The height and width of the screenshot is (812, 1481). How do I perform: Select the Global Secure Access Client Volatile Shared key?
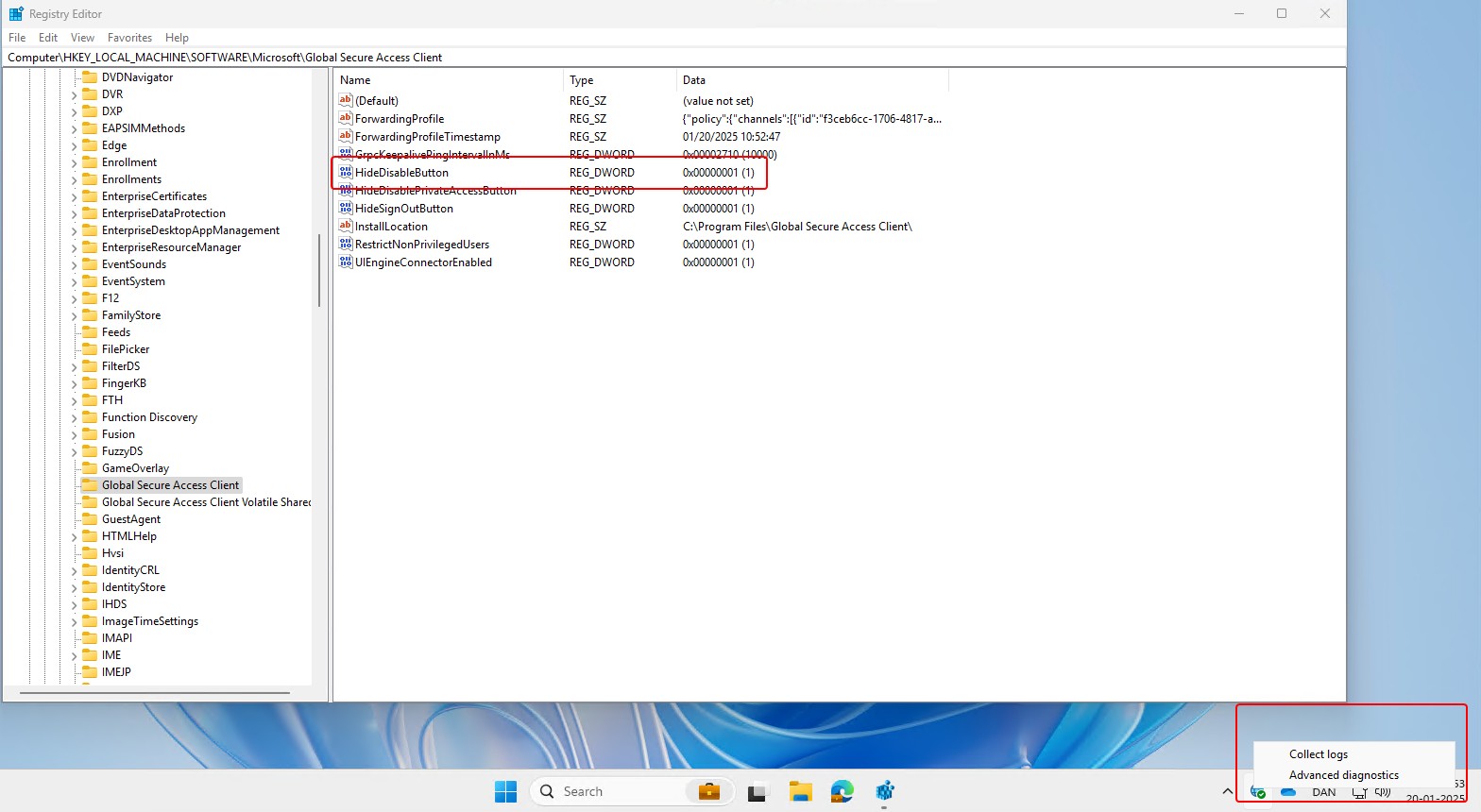point(206,502)
